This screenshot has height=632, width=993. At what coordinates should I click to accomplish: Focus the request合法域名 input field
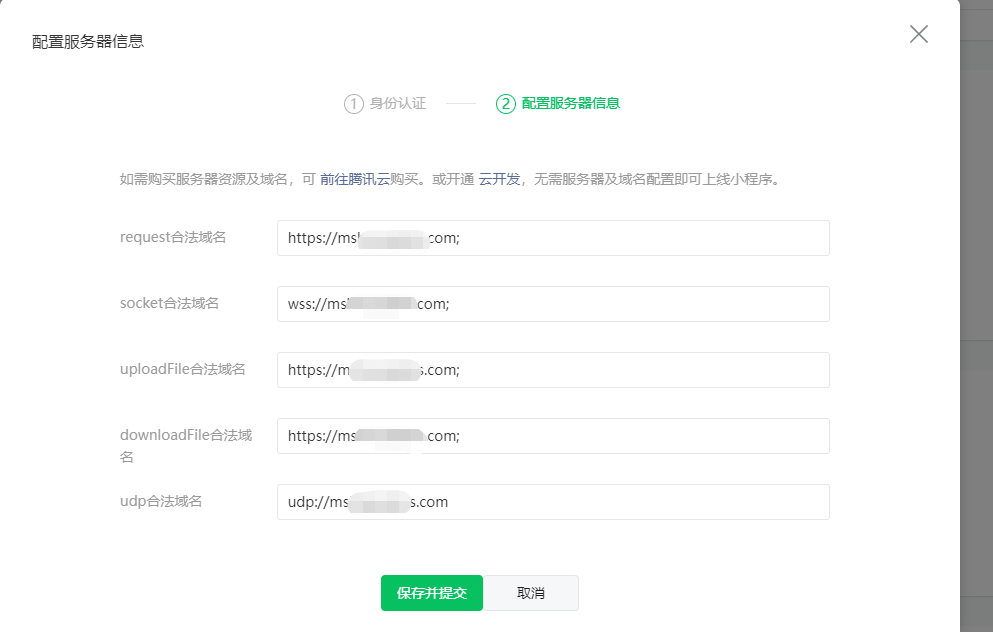[x=553, y=238]
